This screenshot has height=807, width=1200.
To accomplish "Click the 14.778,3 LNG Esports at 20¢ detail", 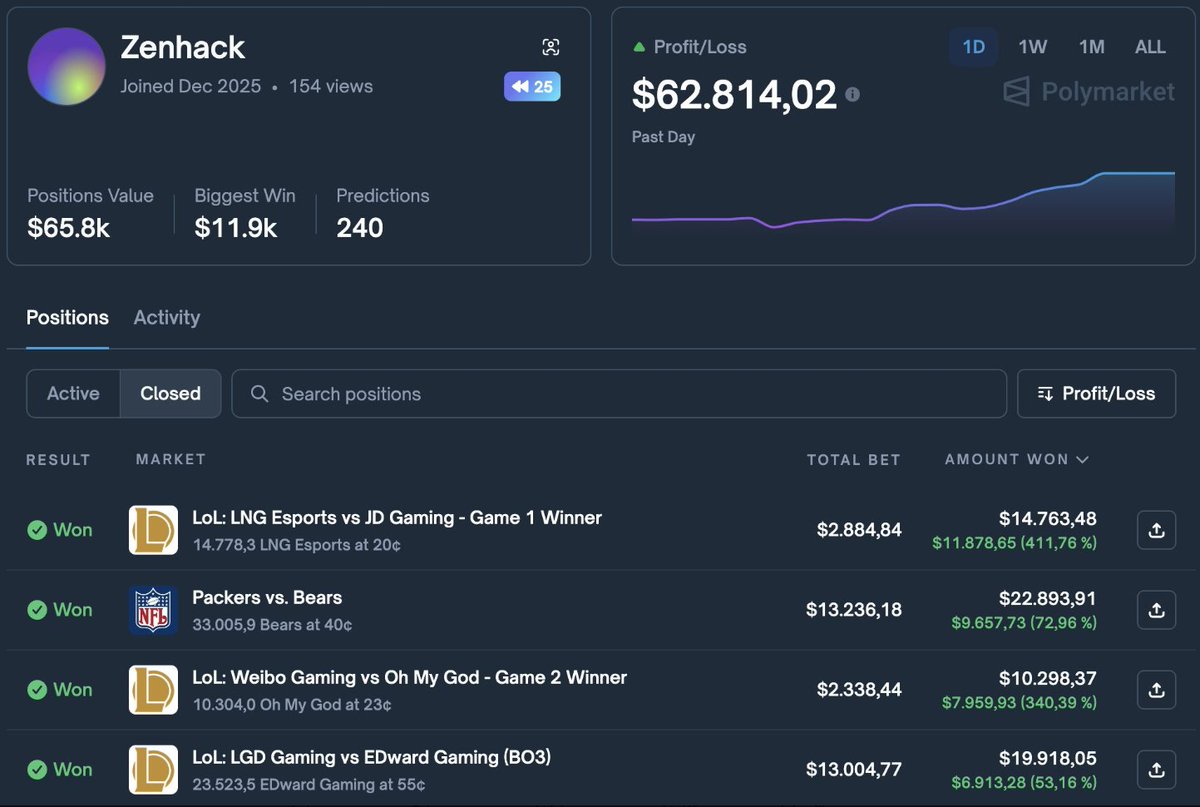I will 297,545.
